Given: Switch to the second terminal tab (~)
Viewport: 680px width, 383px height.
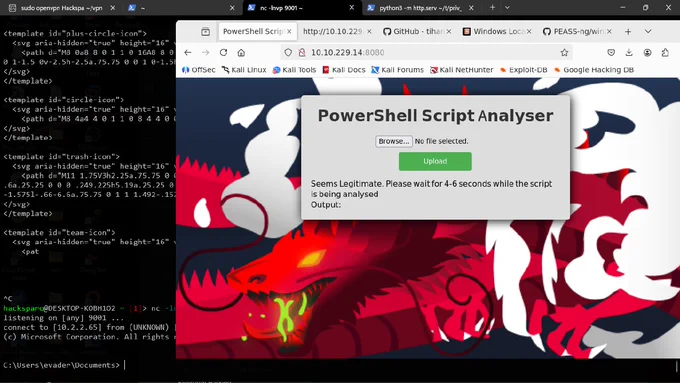Looking at the screenshot, I should point(180,8).
